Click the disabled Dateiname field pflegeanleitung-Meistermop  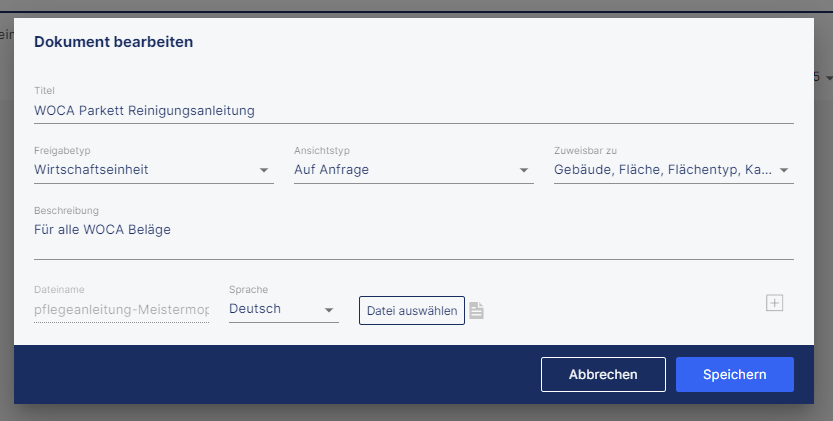121,309
